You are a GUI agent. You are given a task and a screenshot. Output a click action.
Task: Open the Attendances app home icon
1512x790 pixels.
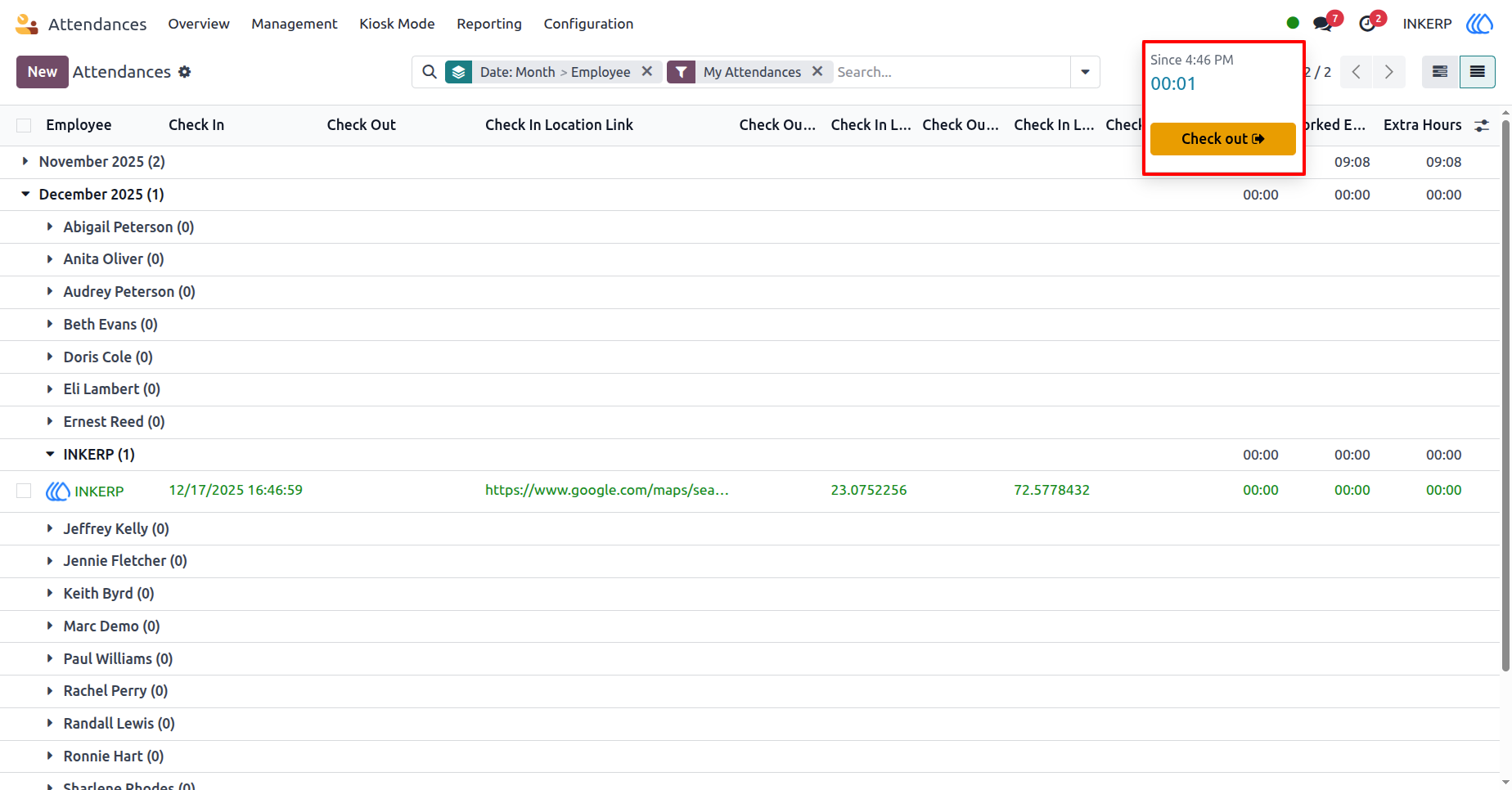tap(27, 24)
